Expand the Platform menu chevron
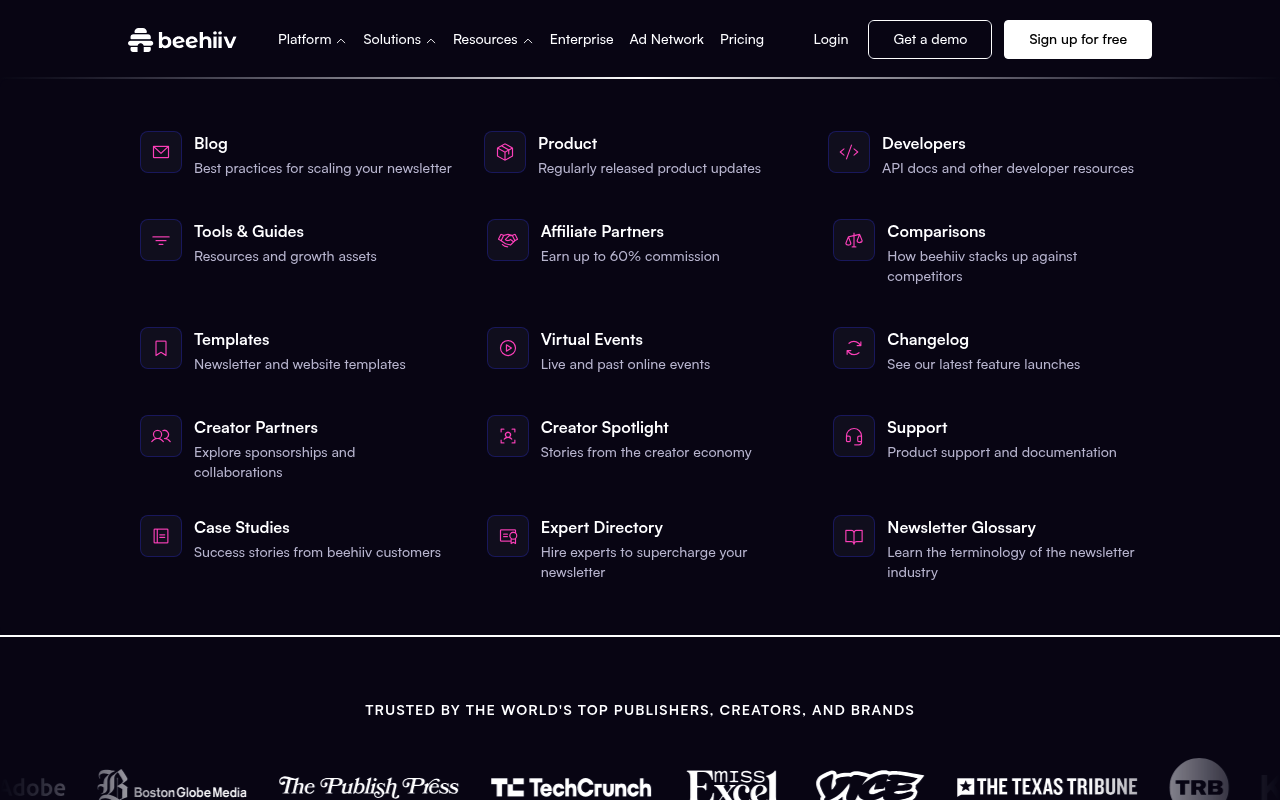The height and width of the screenshot is (800, 1280). click(x=341, y=41)
